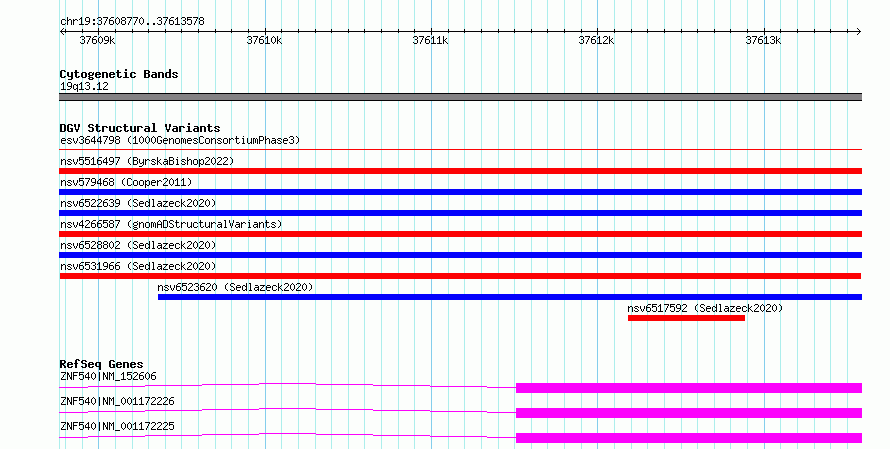Select the nsv6531966 red variant bar

[x=460, y=276]
